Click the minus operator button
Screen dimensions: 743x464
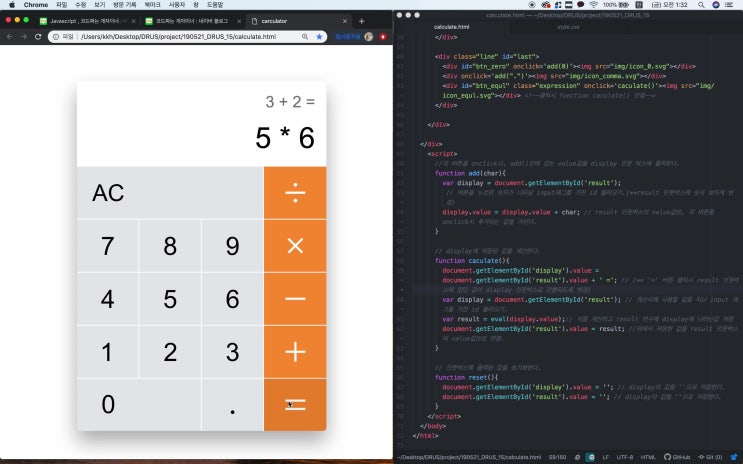click(x=295, y=299)
